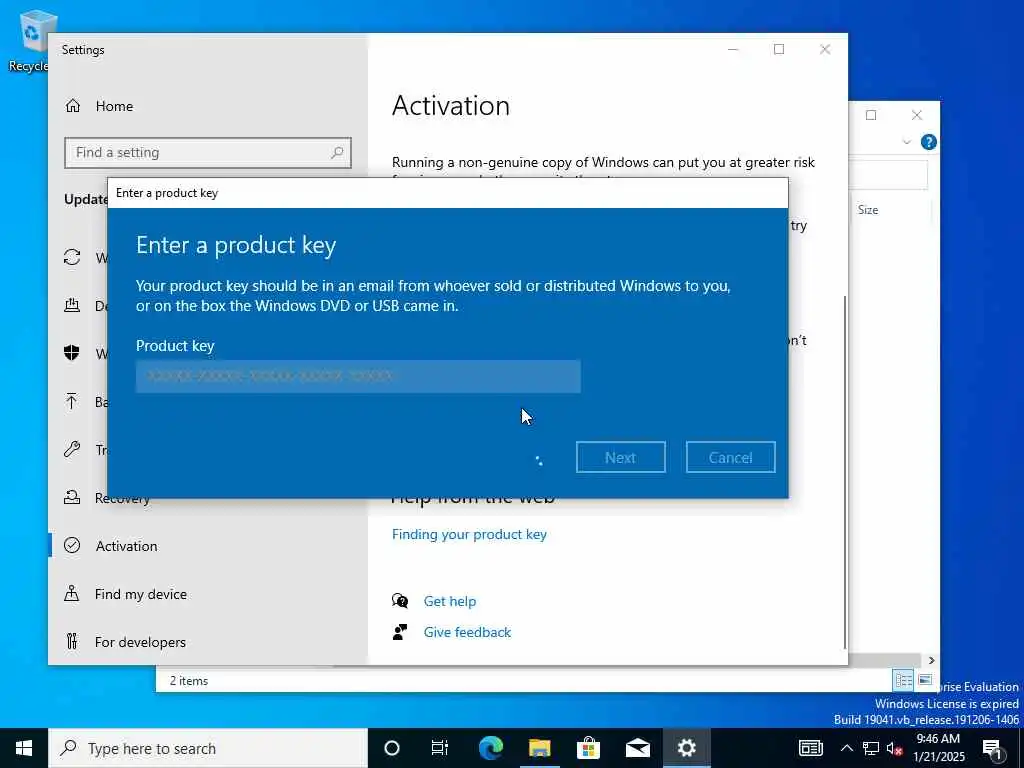The width and height of the screenshot is (1024, 768).
Task: Click the For developers tools icon
Action: tap(72, 641)
